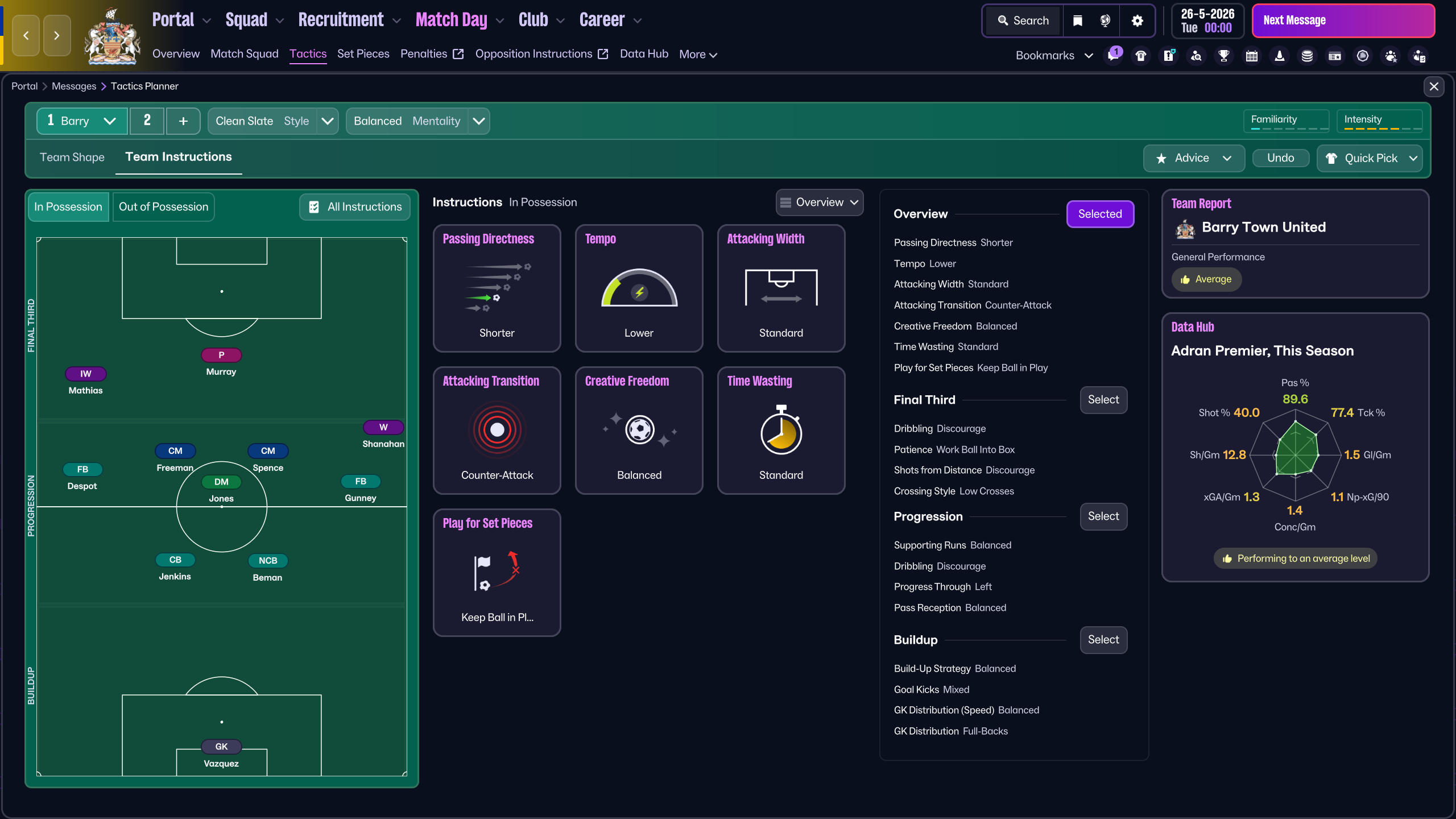Open the calendar schedule icon
This screenshot has height=819, width=1456.
[x=1252, y=56]
